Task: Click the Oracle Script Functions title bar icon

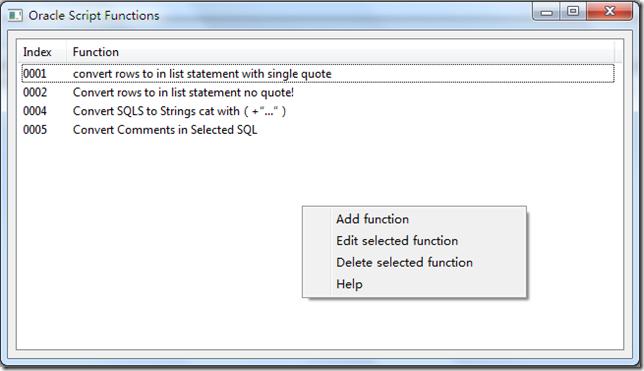Action: (x=15, y=16)
